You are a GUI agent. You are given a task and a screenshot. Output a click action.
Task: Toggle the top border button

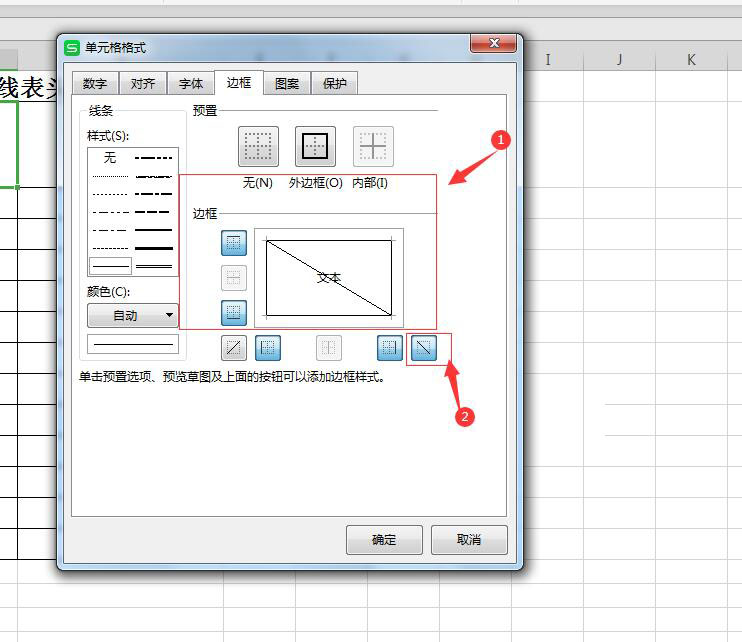point(233,243)
